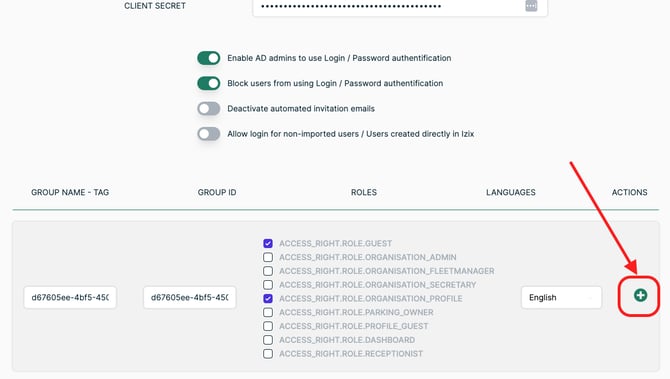Check ACCESS_RIGHT.ROLE.ORGANISATION_SECRETARY checkbox
Viewport: 670px width, 379px height.
268,285
